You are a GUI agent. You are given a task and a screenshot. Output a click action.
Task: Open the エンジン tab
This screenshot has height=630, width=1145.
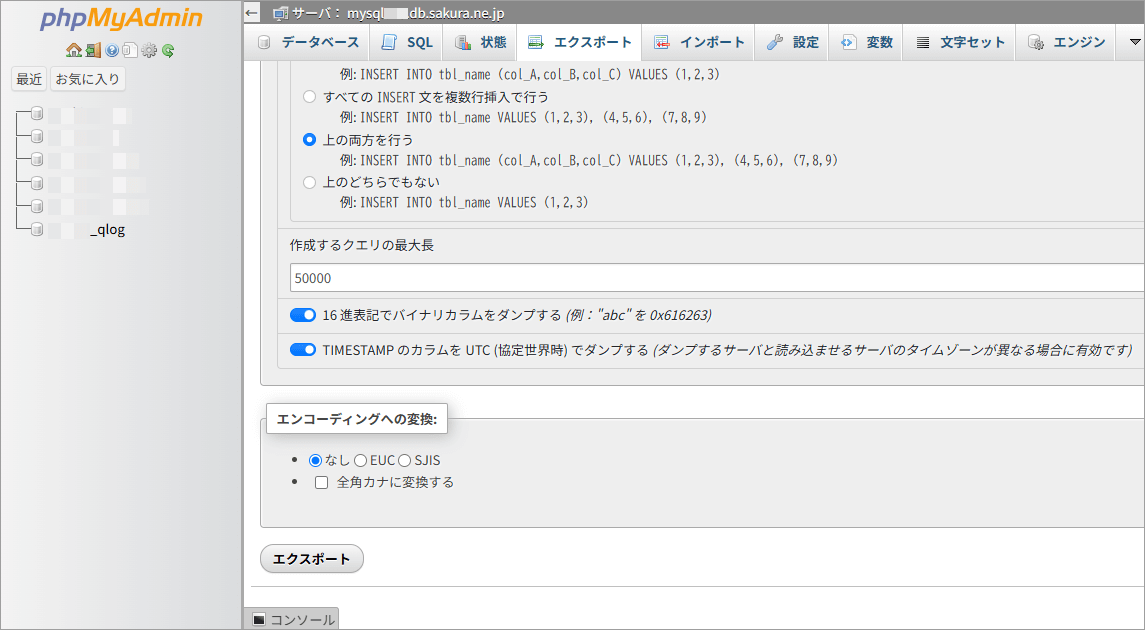tap(1066, 42)
